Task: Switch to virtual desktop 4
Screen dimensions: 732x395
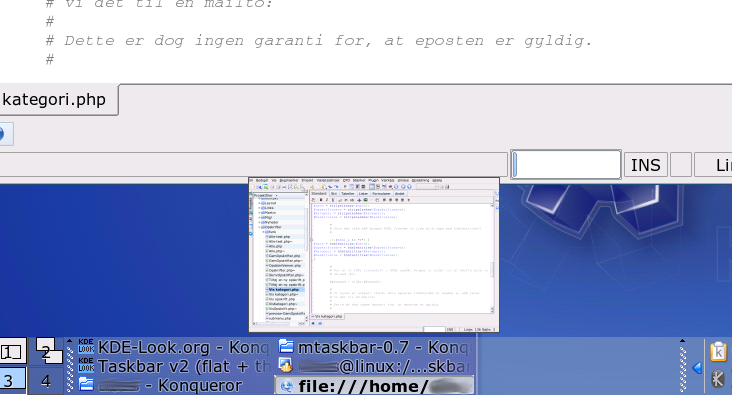Action: pos(46,381)
